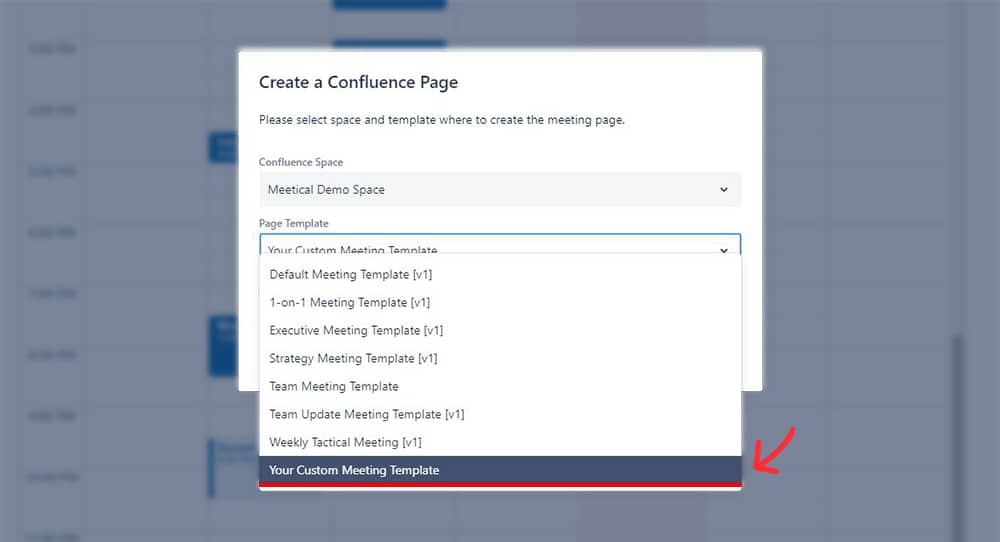Select Strategy Meeting Template [v1]
The image size is (1000, 542).
click(x=500, y=358)
